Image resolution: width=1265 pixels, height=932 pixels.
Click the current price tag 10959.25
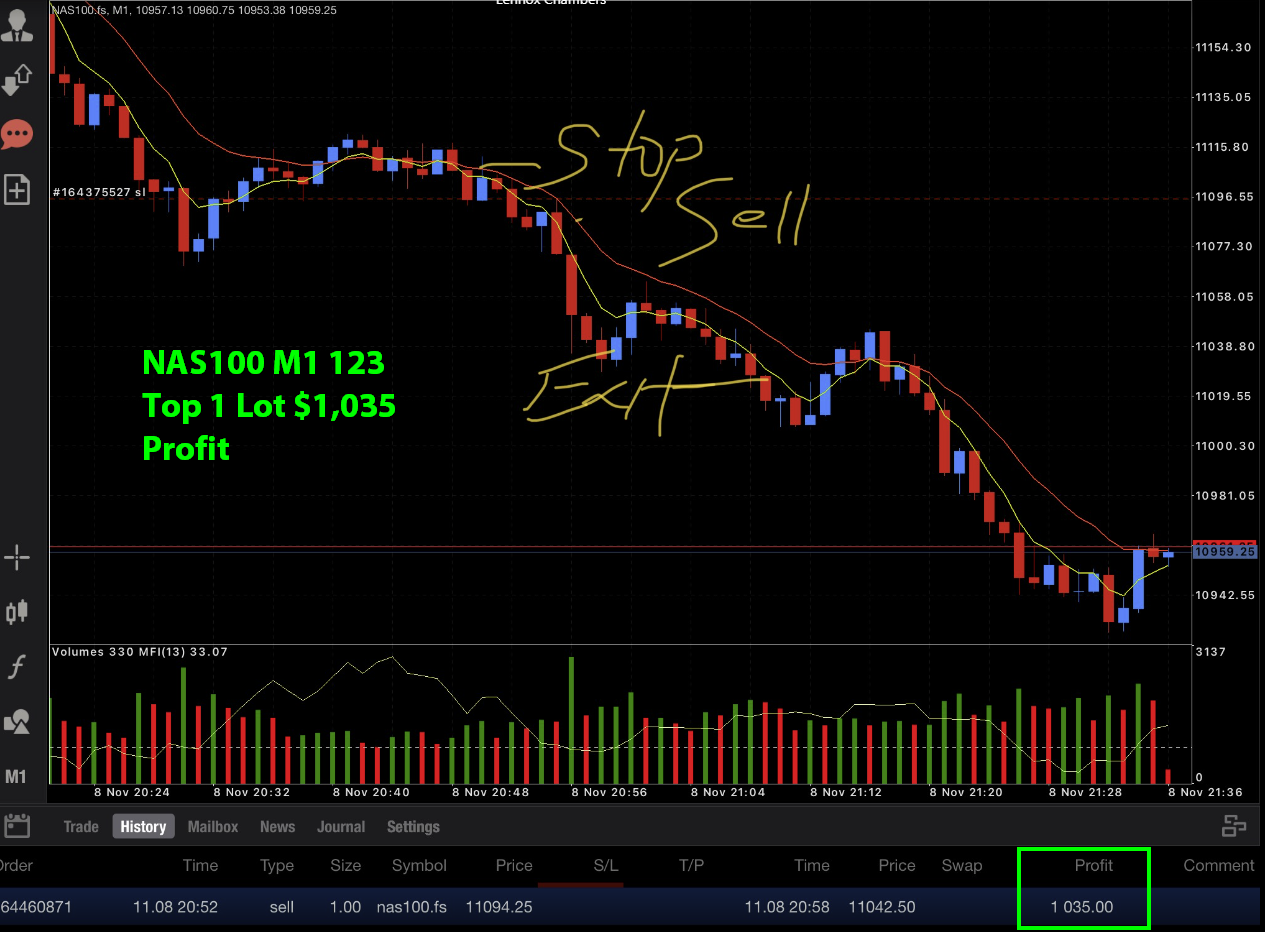[x=1225, y=552]
